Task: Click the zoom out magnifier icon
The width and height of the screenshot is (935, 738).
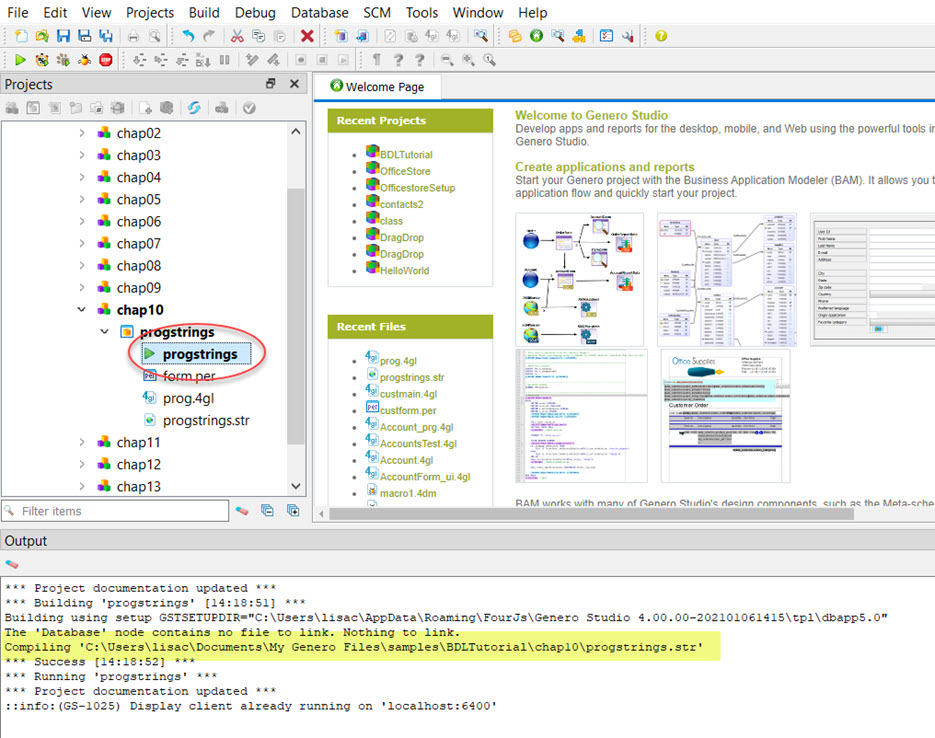Action: point(447,60)
